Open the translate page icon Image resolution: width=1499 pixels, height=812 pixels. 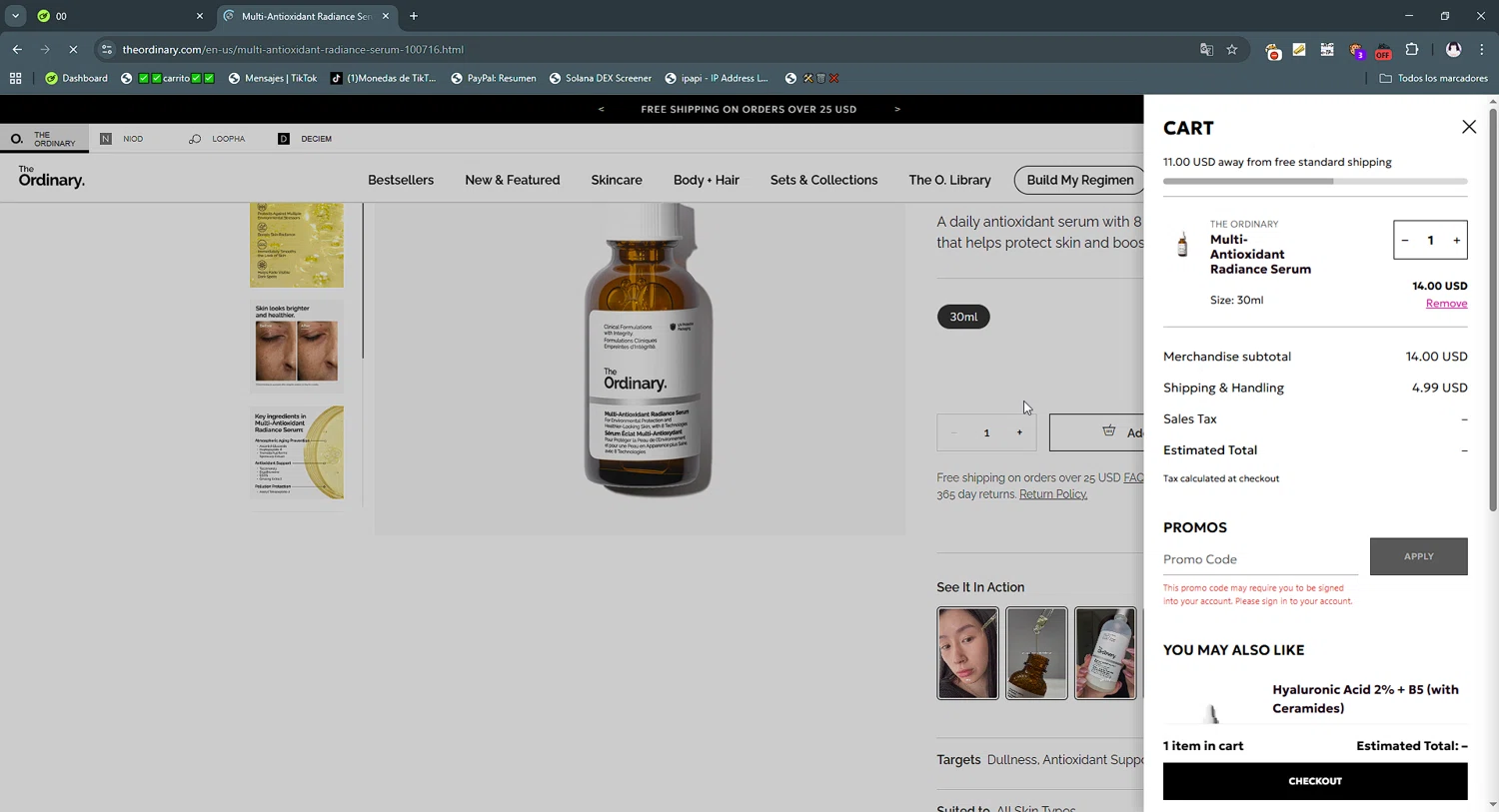coord(1206,49)
